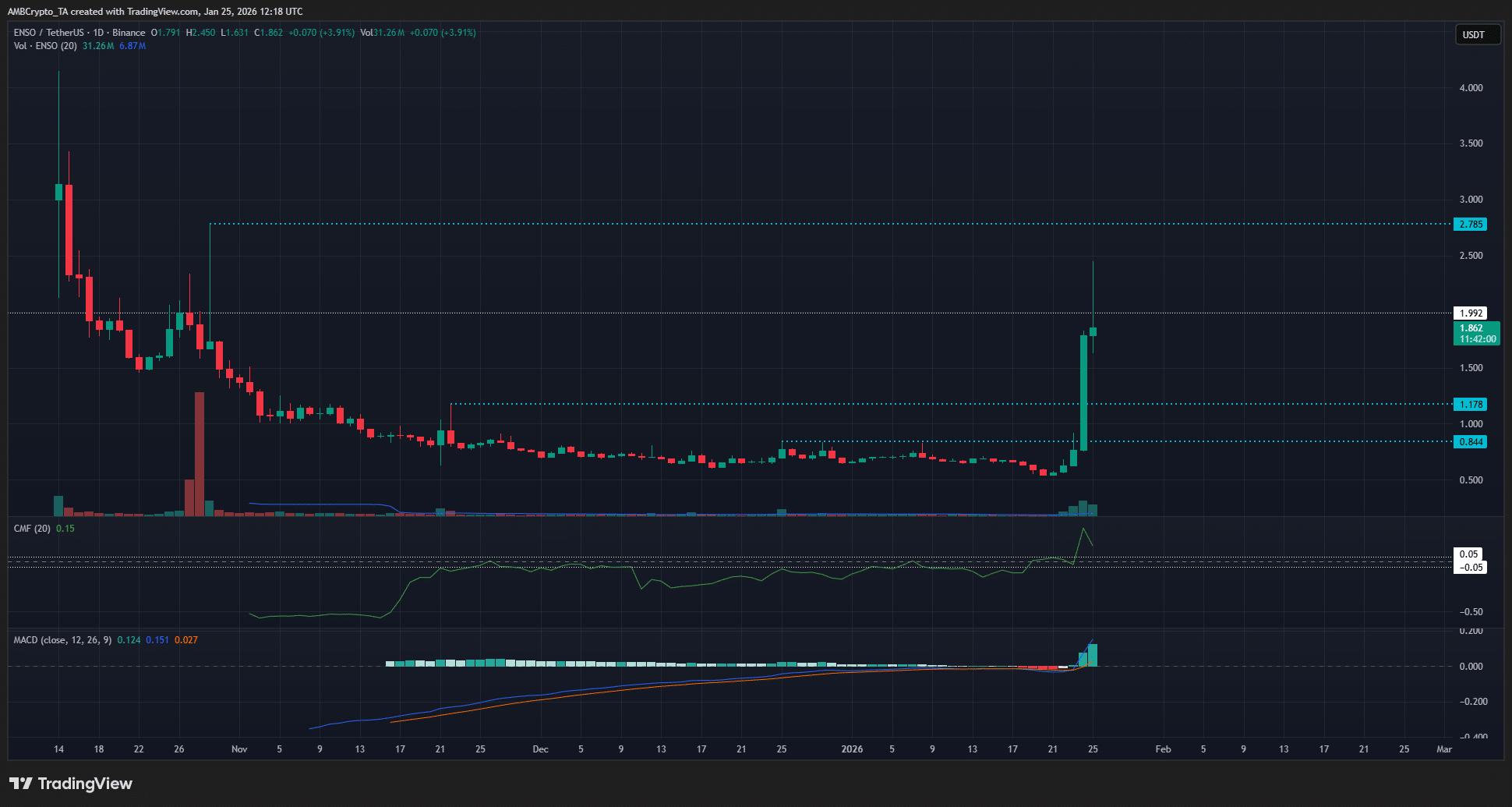The image size is (1512, 807).
Task: Open the USDT currency selector
Action: point(1478,34)
